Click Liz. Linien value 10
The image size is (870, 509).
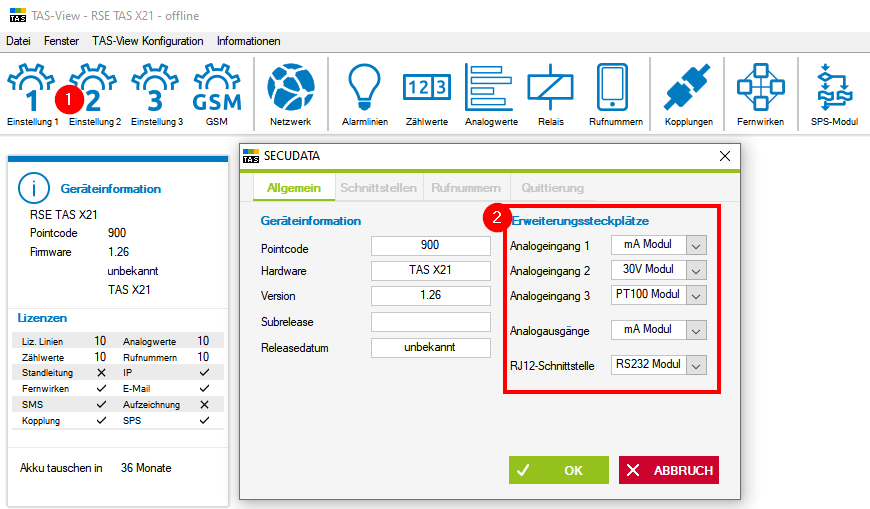click(x=100, y=341)
